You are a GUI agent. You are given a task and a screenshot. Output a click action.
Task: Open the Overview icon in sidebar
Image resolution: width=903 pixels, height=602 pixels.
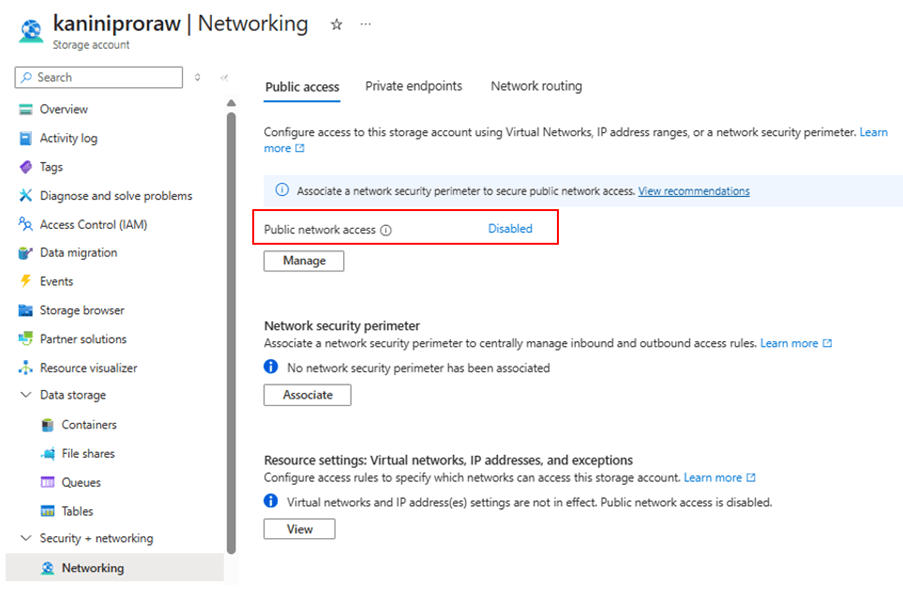[x=26, y=109]
